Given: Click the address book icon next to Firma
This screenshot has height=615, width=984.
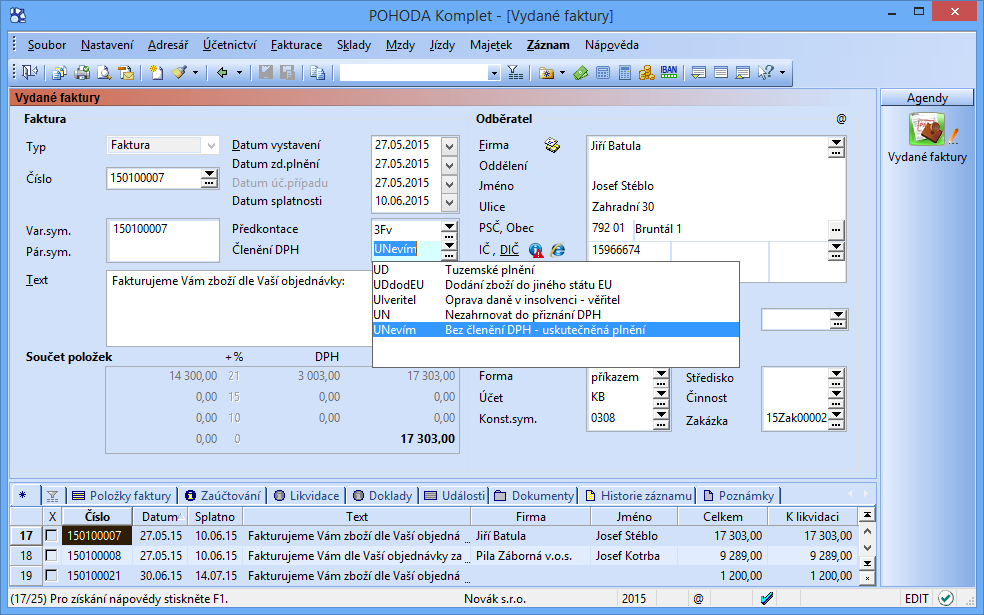Looking at the screenshot, I should coord(552,146).
